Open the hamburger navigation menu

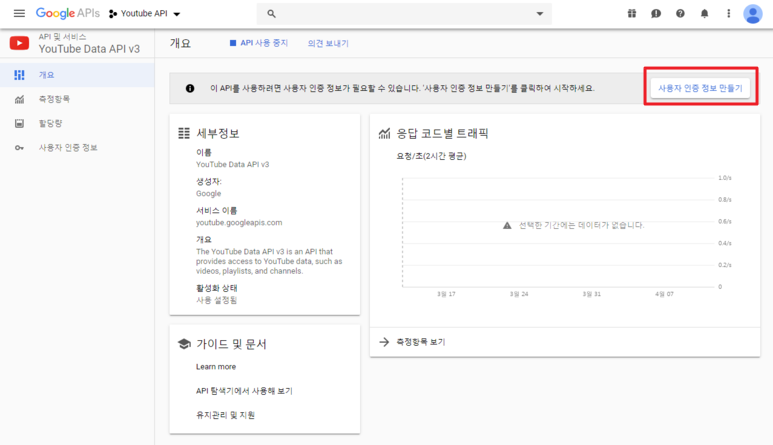(x=19, y=13)
